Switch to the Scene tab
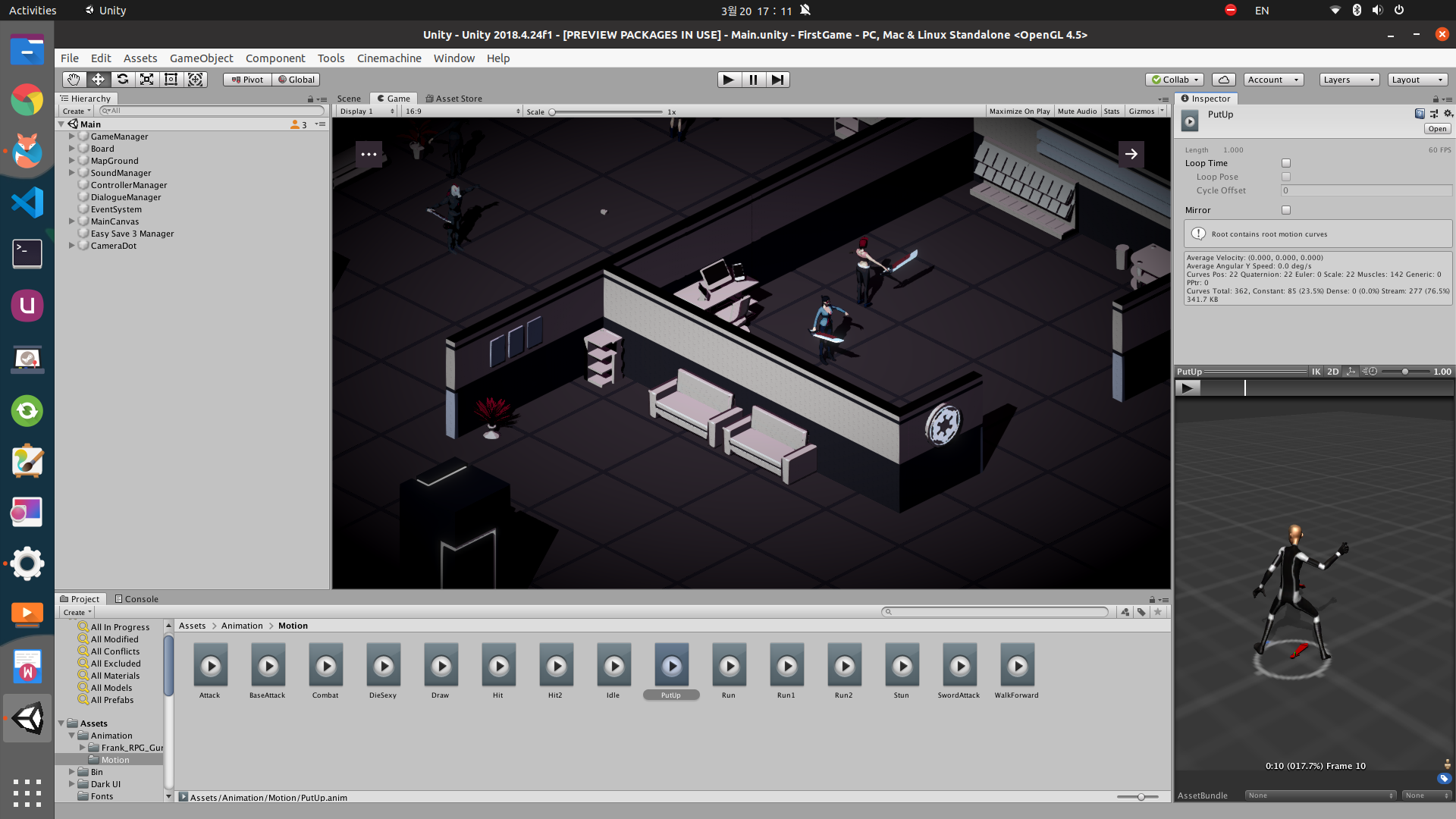The image size is (1456, 819). pos(349,99)
